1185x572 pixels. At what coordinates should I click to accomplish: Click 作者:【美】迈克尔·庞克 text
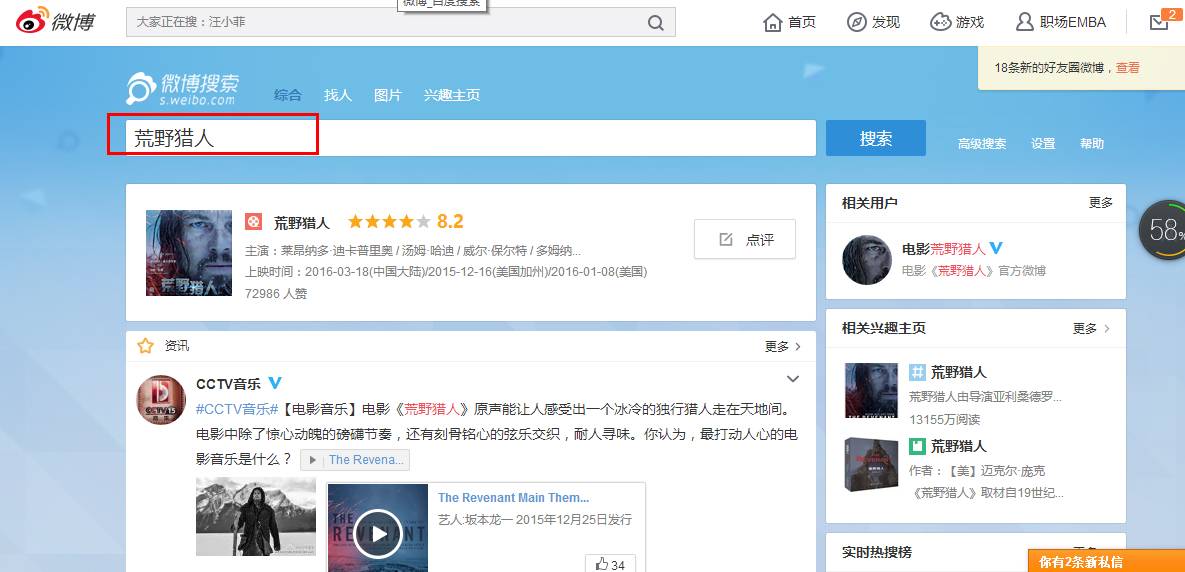coord(976,471)
